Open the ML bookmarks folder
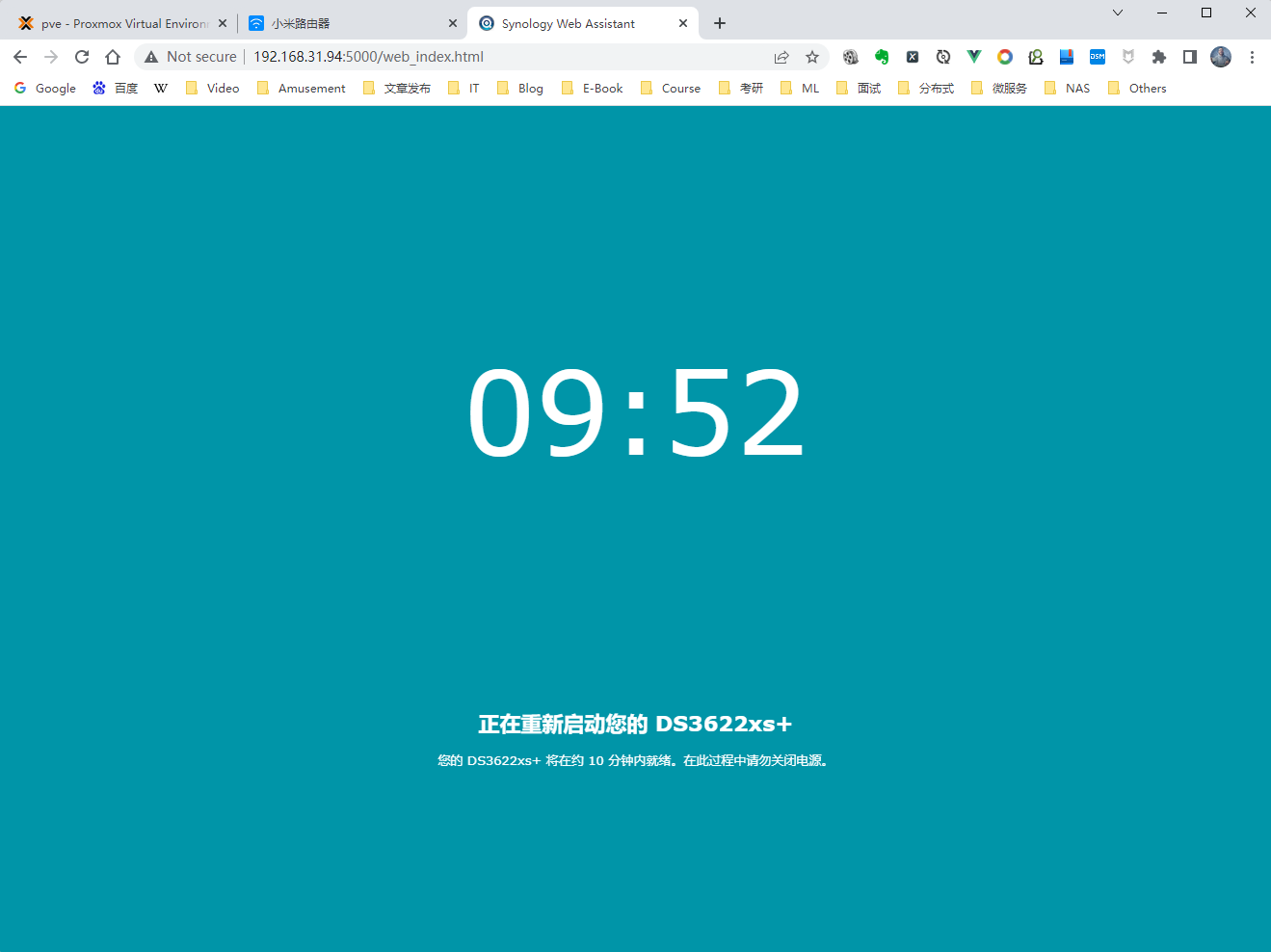Screen dimensions: 1271x952 [800, 88]
